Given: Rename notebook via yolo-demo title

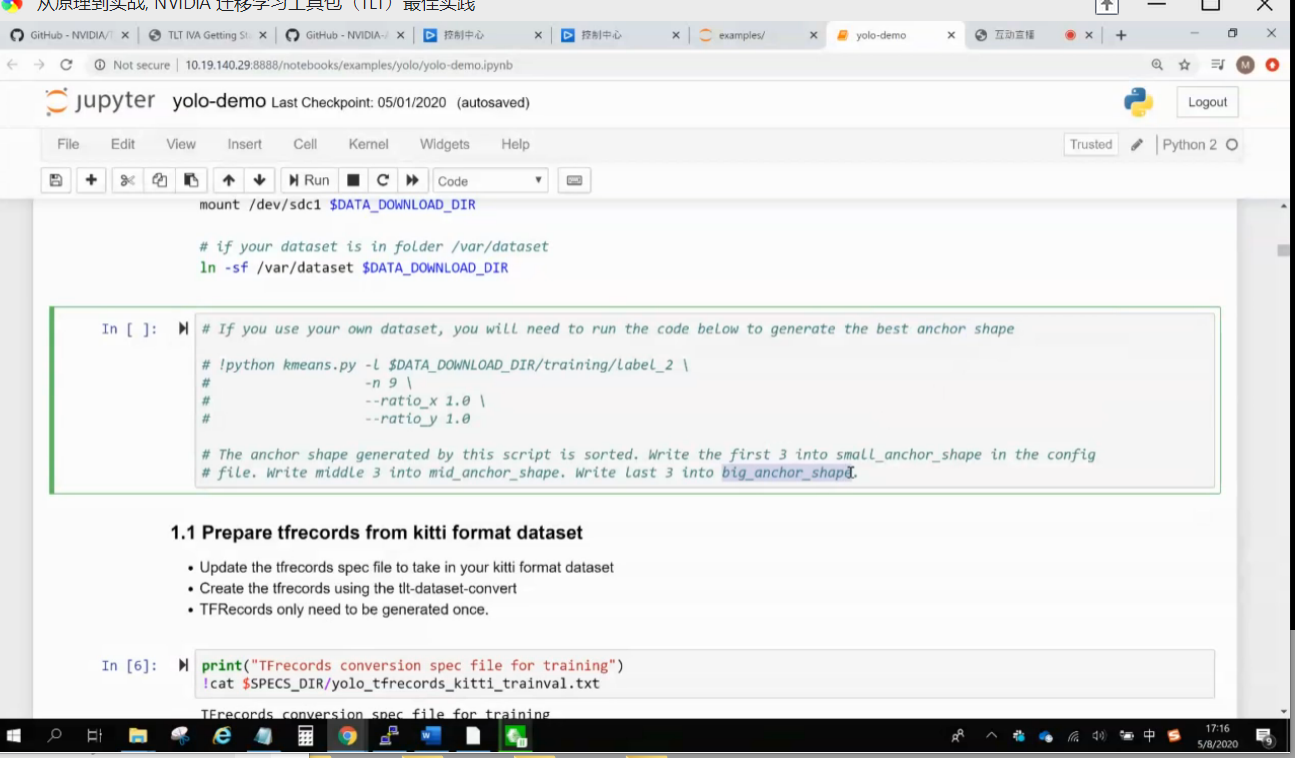Looking at the screenshot, I should click(219, 101).
